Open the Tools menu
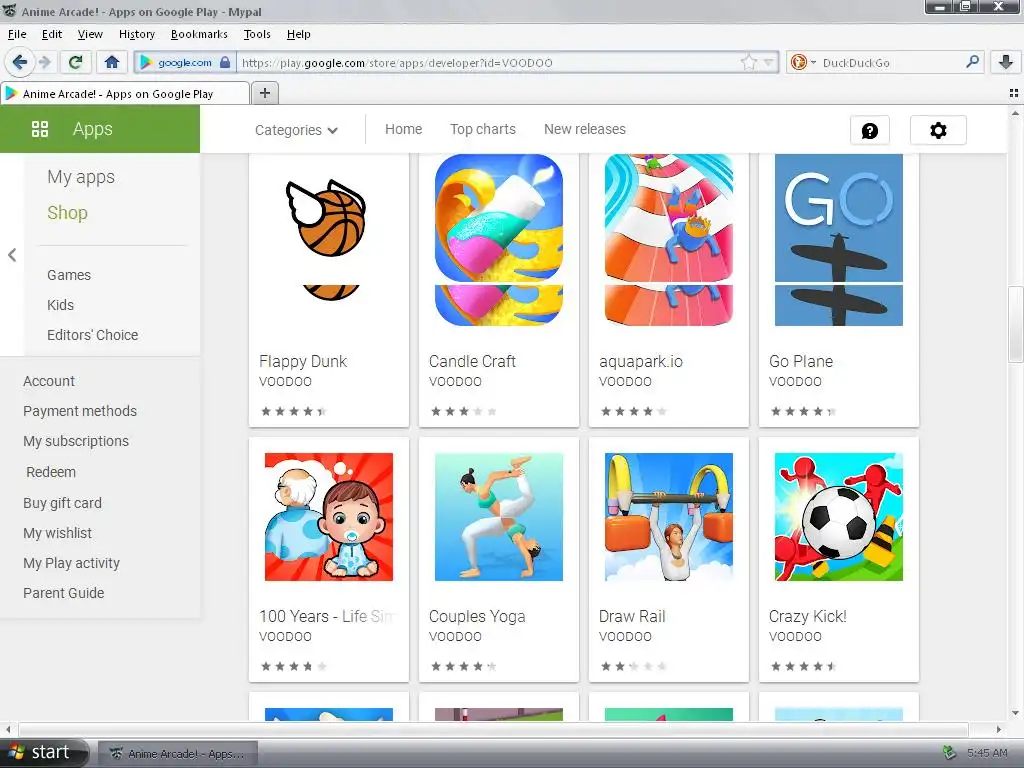The width and height of the screenshot is (1024, 768). pyautogui.click(x=257, y=34)
